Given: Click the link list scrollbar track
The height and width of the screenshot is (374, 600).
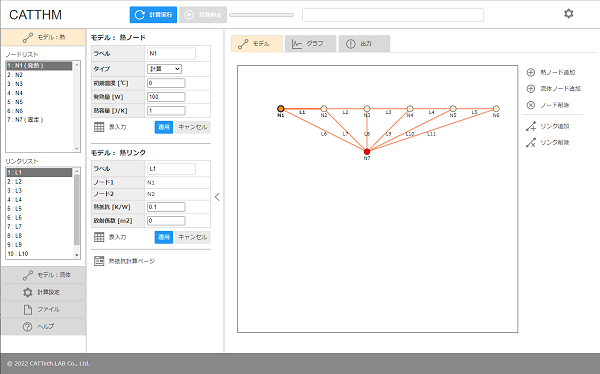Looking at the screenshot, I should pyautogui.click(x=77, y=213).
